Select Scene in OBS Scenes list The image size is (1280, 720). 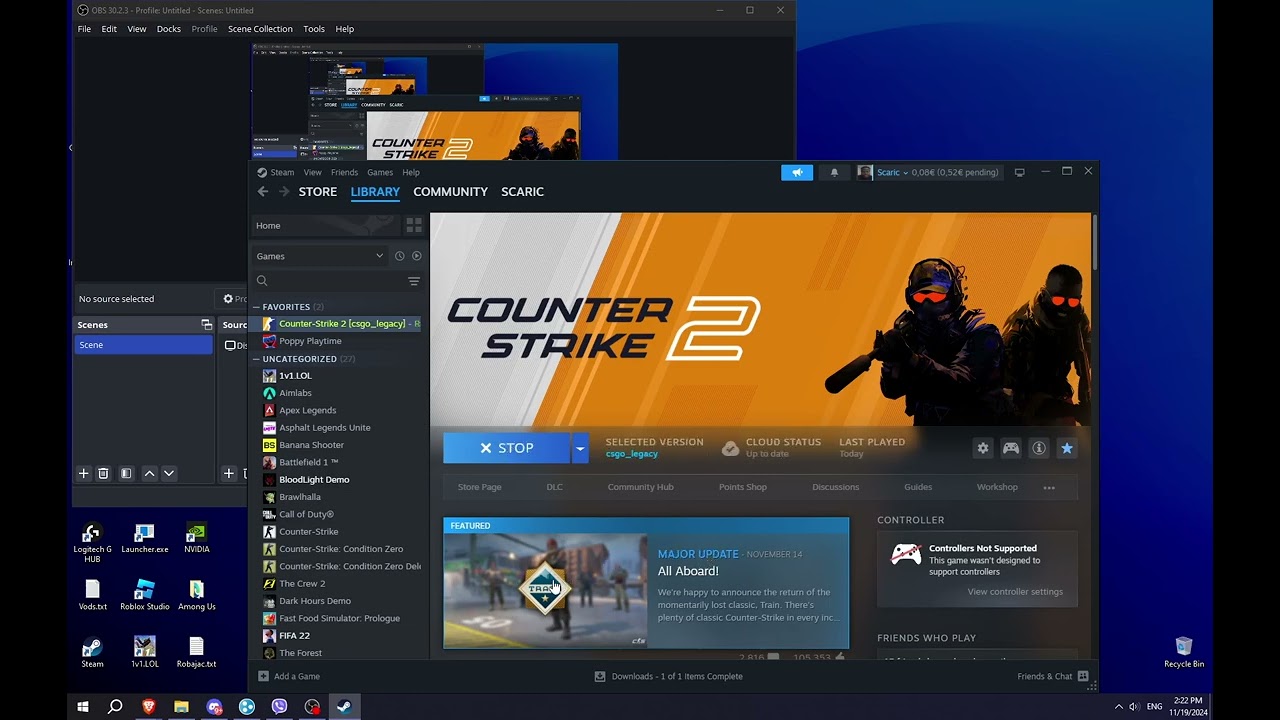click(144, 345)
